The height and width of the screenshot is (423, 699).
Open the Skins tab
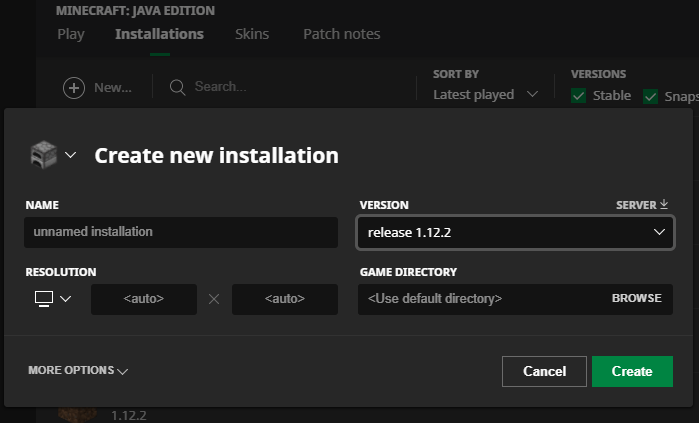252,34
